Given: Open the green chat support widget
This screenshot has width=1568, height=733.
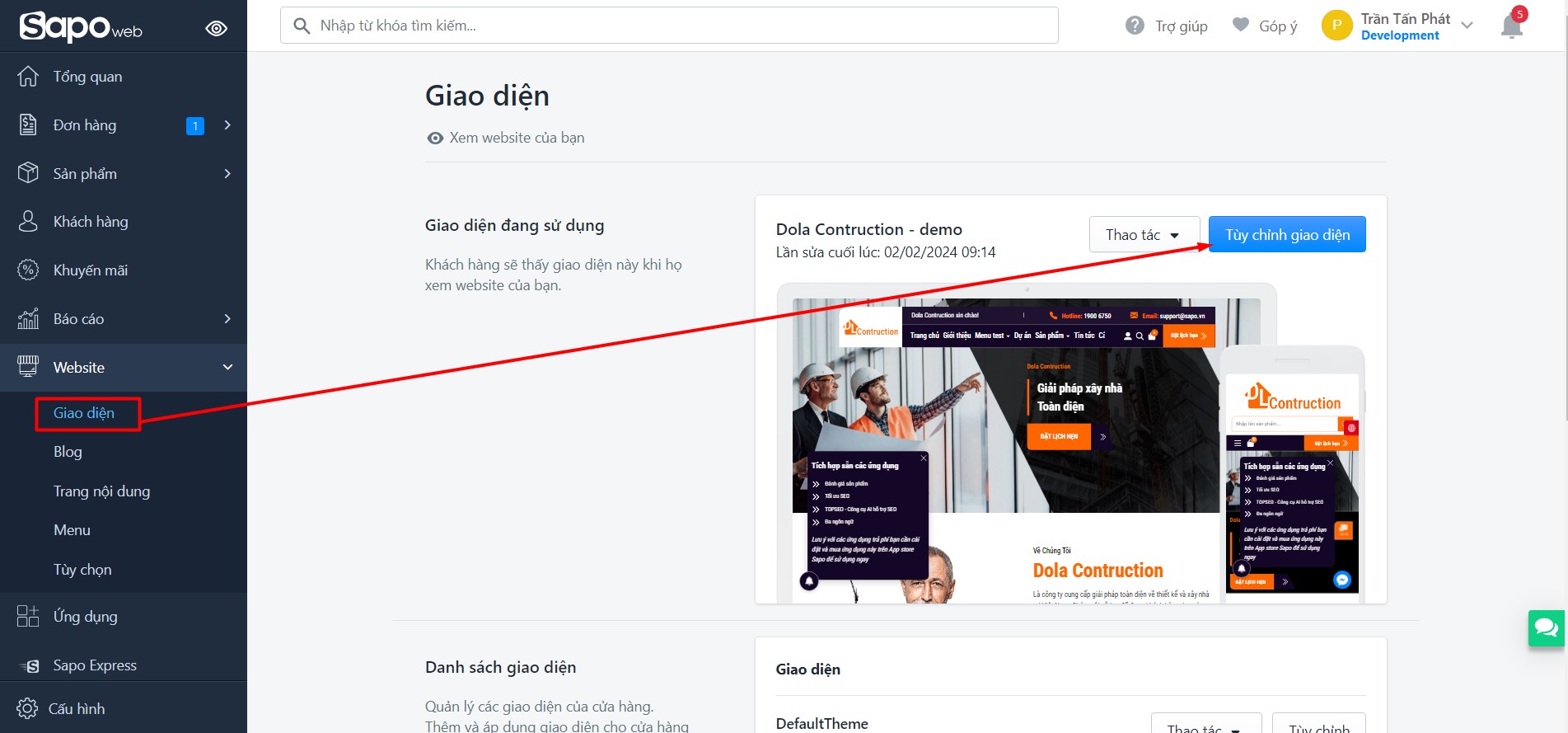Looking at the screenshot, I should click(1547, 628).
